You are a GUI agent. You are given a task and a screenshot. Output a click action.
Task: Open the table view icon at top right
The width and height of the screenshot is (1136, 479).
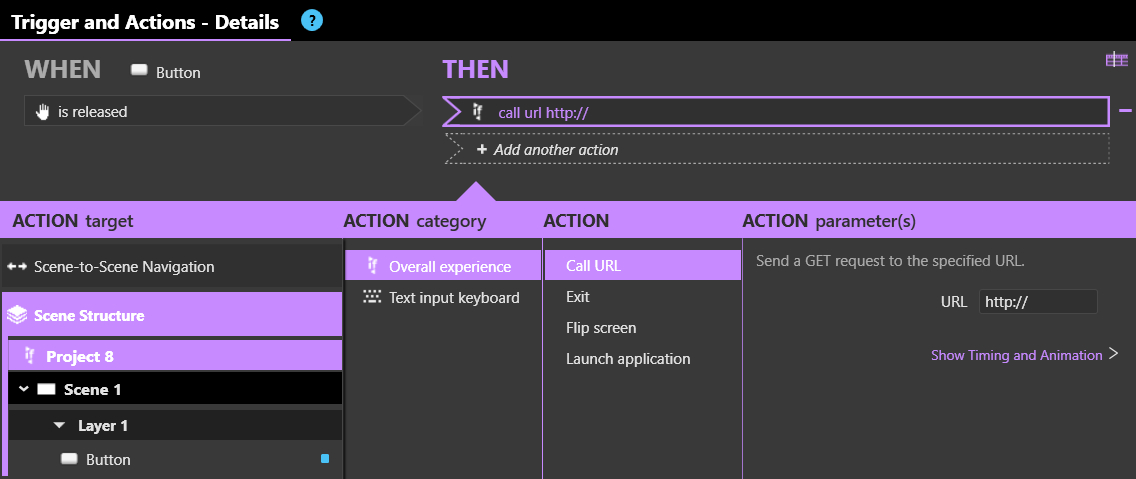click(x=1116, y=60)
